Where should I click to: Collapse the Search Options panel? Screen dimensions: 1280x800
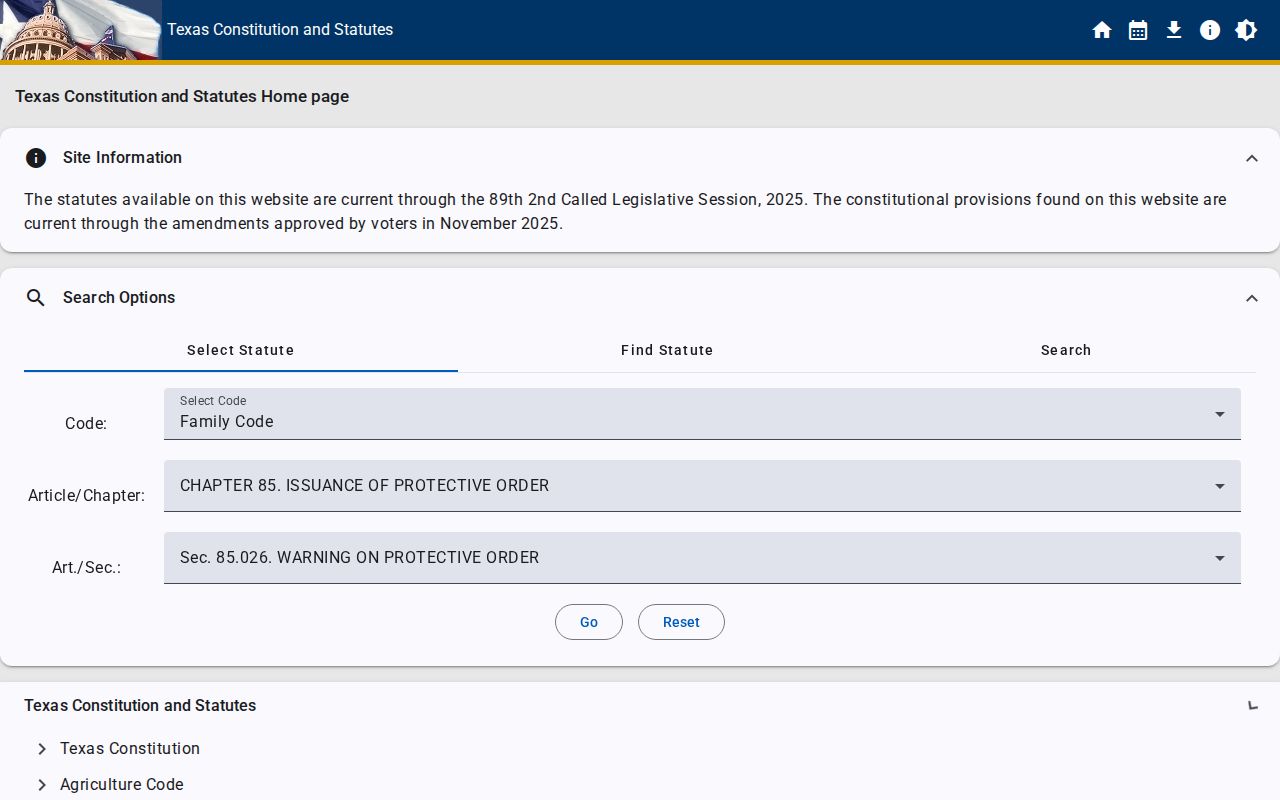pos(1252,298)
